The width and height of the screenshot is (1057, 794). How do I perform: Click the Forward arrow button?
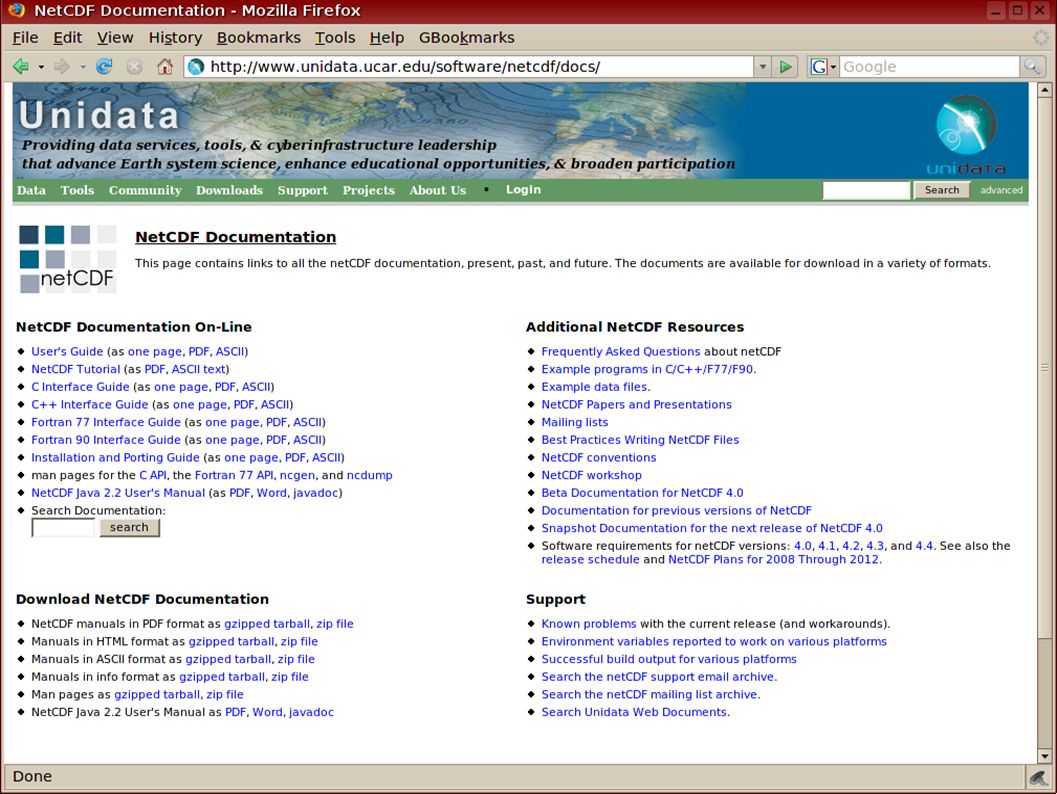pyautogui.click(x=62, y=66)
